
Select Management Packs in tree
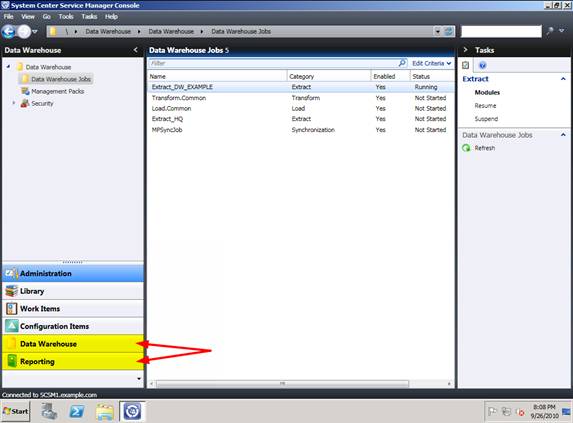(57, 91)
